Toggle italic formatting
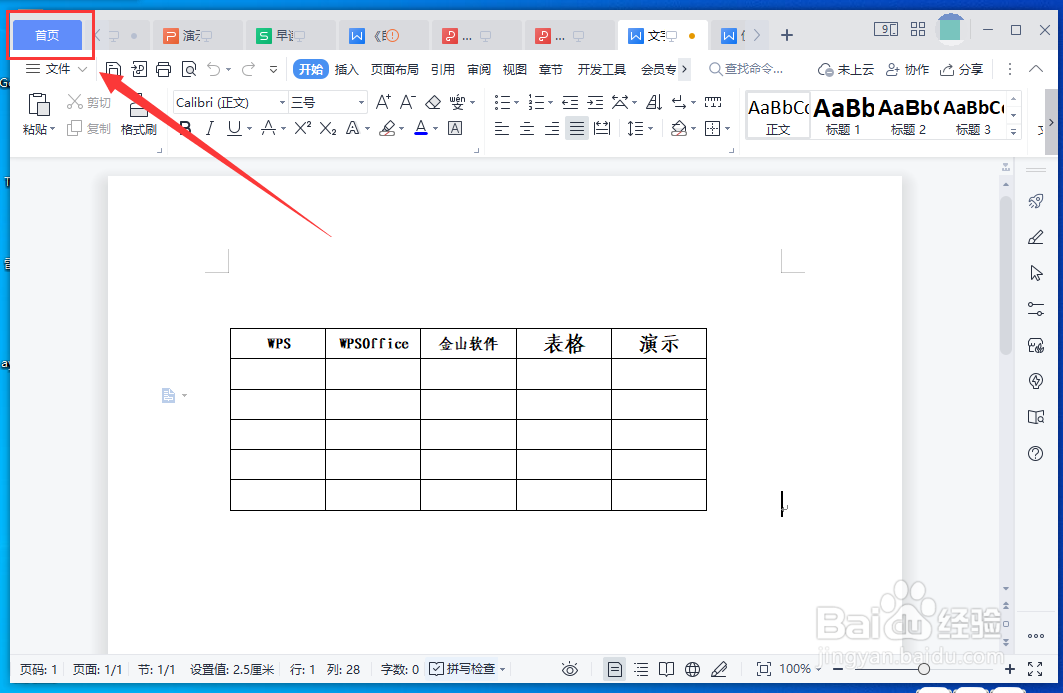 point(210,128)
